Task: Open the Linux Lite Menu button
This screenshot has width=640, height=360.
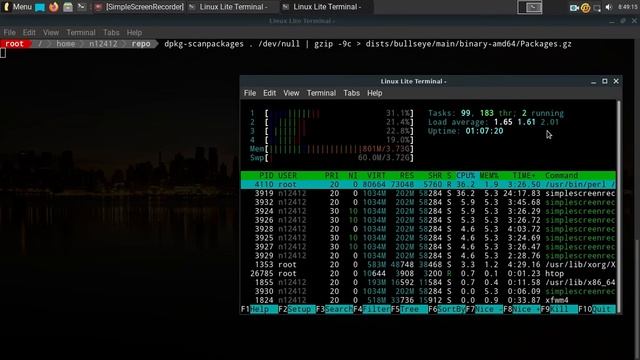Action: coord(17,7)
